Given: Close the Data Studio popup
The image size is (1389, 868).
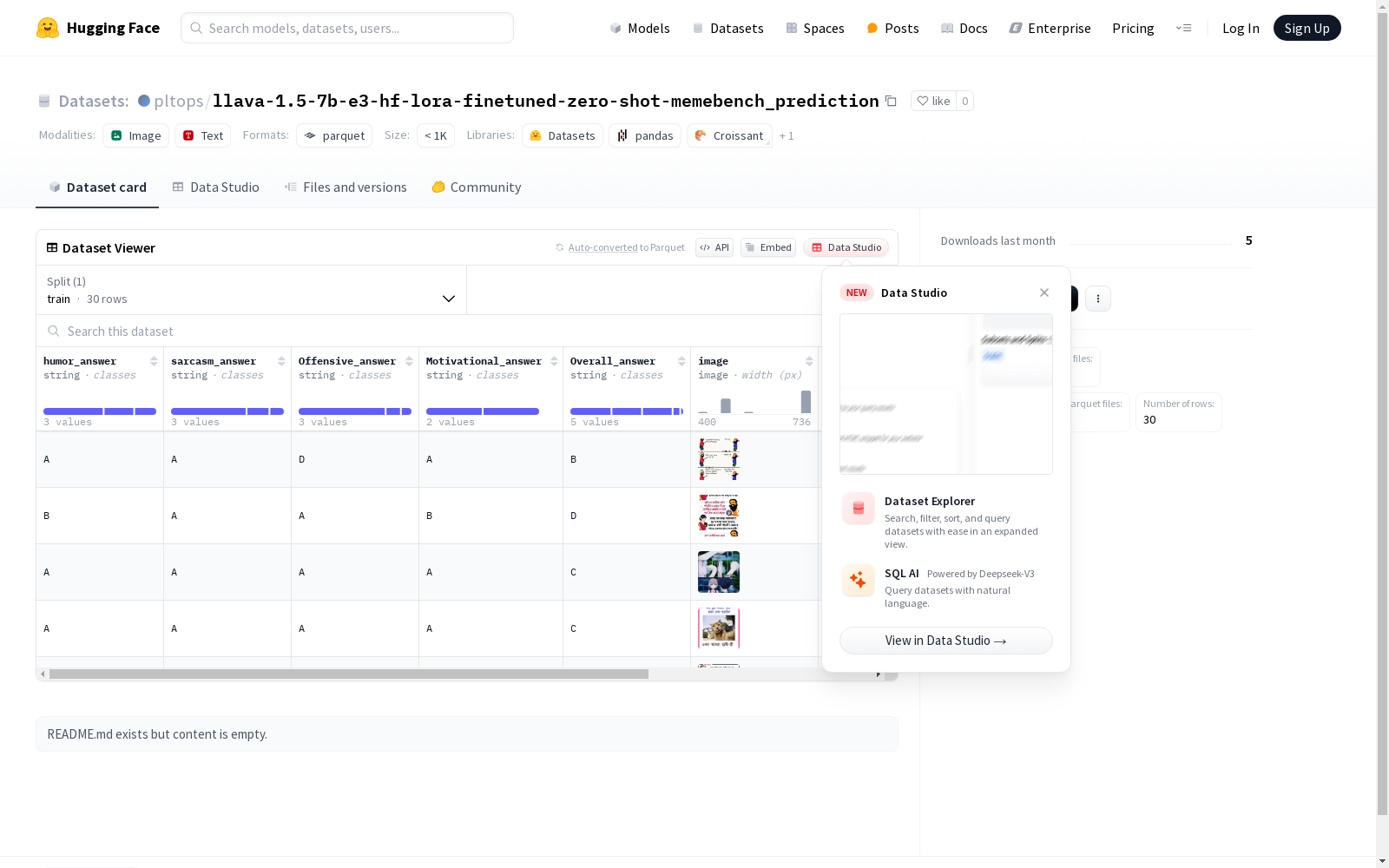Looking at the screenshot, I should [1044, 293].
